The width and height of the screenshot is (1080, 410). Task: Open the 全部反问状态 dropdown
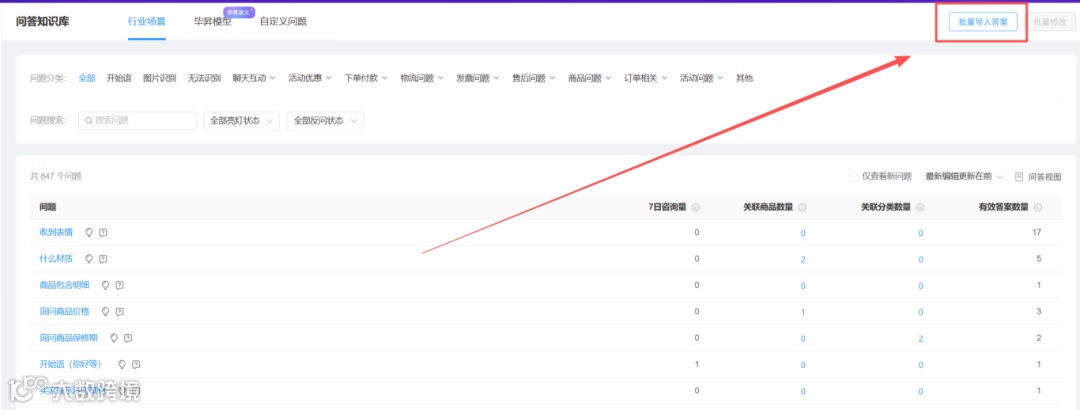pyautogui.click(x=325, y=121)
